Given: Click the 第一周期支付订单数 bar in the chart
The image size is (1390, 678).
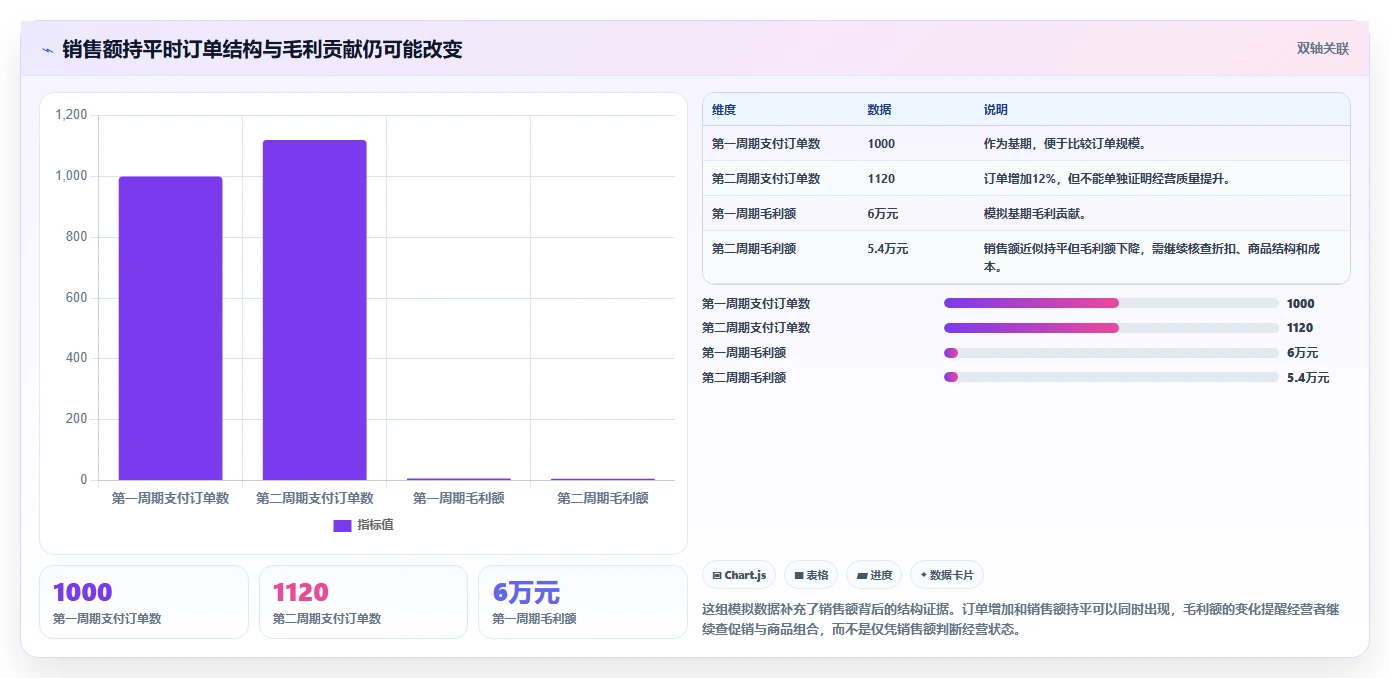Looking at the screenshot, I should (170, 328).
